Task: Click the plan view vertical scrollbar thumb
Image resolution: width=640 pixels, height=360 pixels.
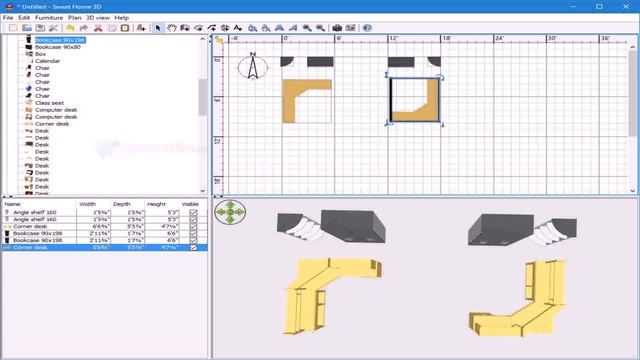Action: [633, 93]
